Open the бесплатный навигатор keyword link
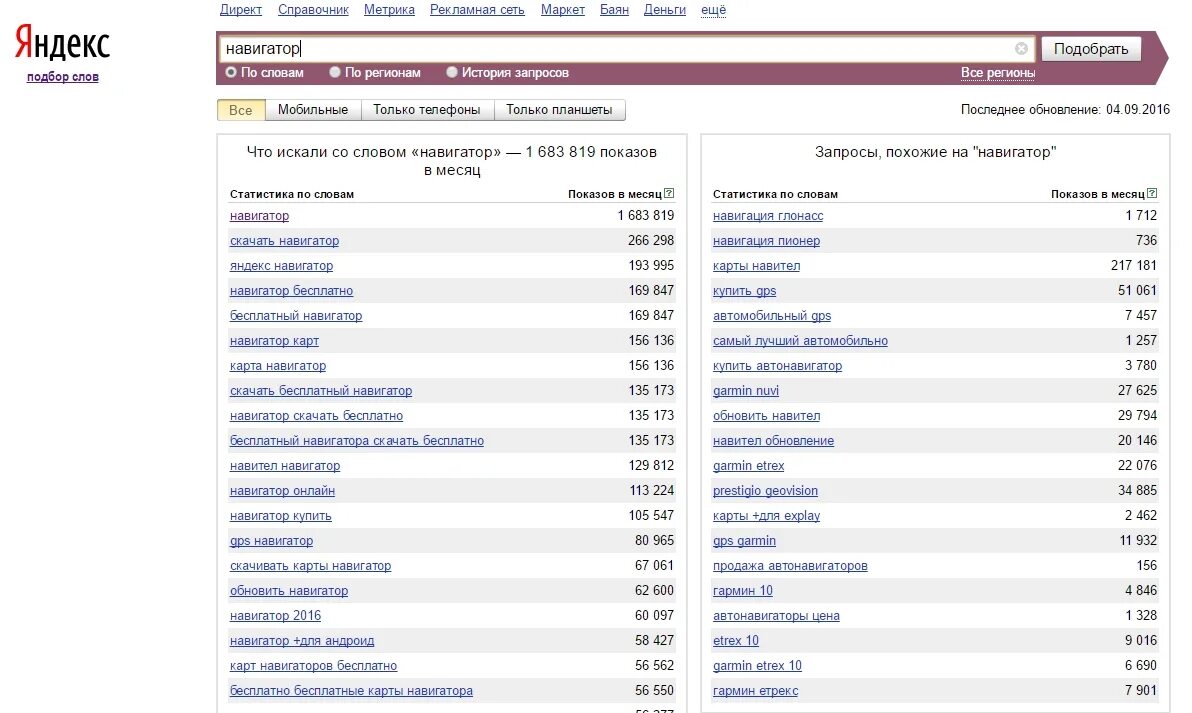The width and height of the screenshot is (1192, 713). 296,316
